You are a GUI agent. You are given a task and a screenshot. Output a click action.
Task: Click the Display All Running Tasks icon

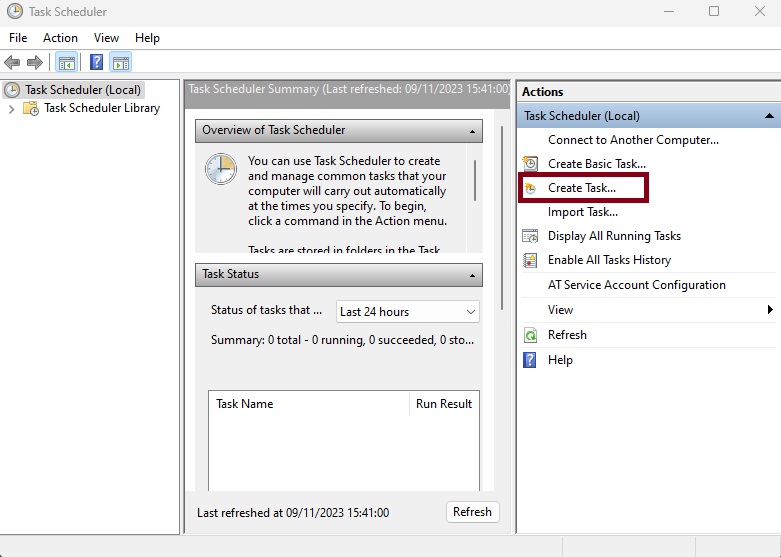coord(530,236)
